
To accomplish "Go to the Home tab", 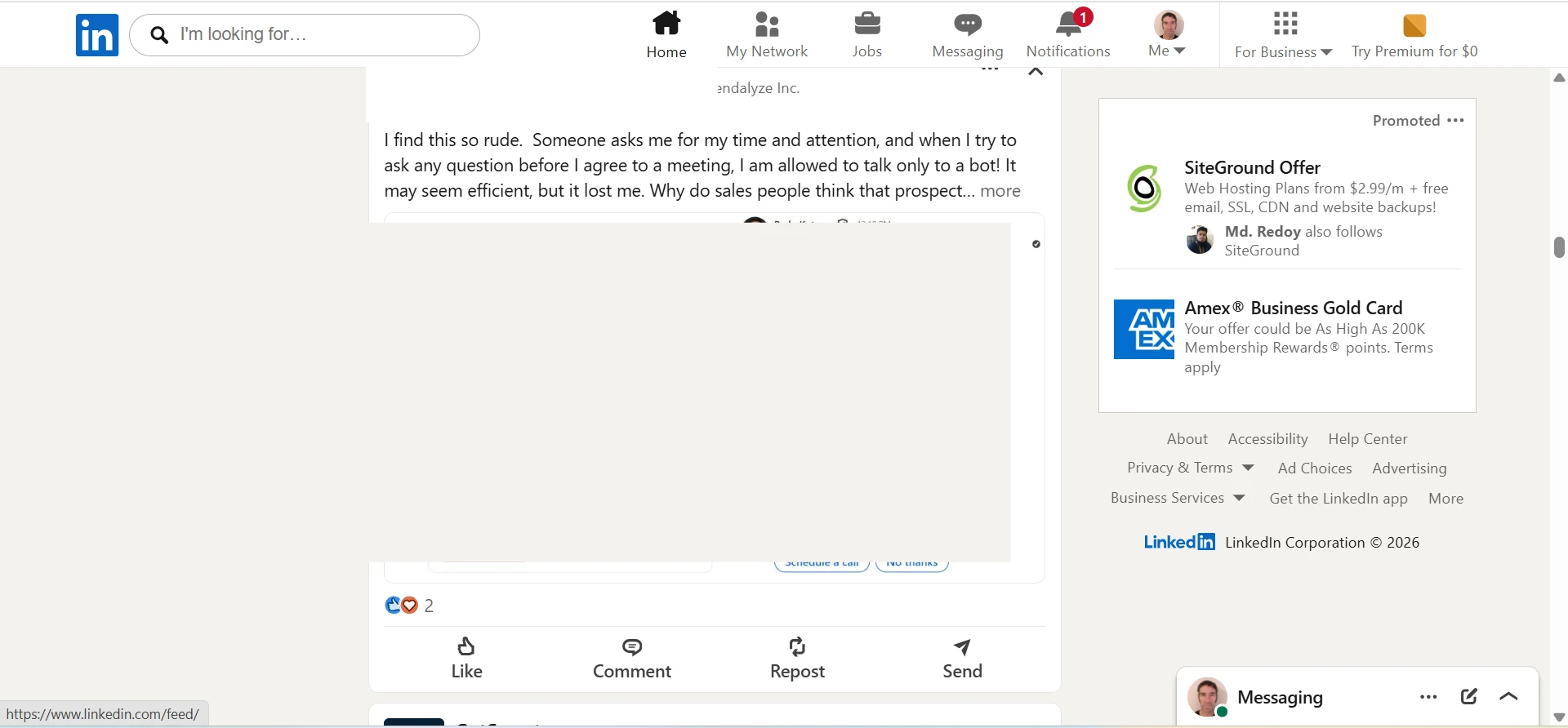I will (x=666, y=35).
